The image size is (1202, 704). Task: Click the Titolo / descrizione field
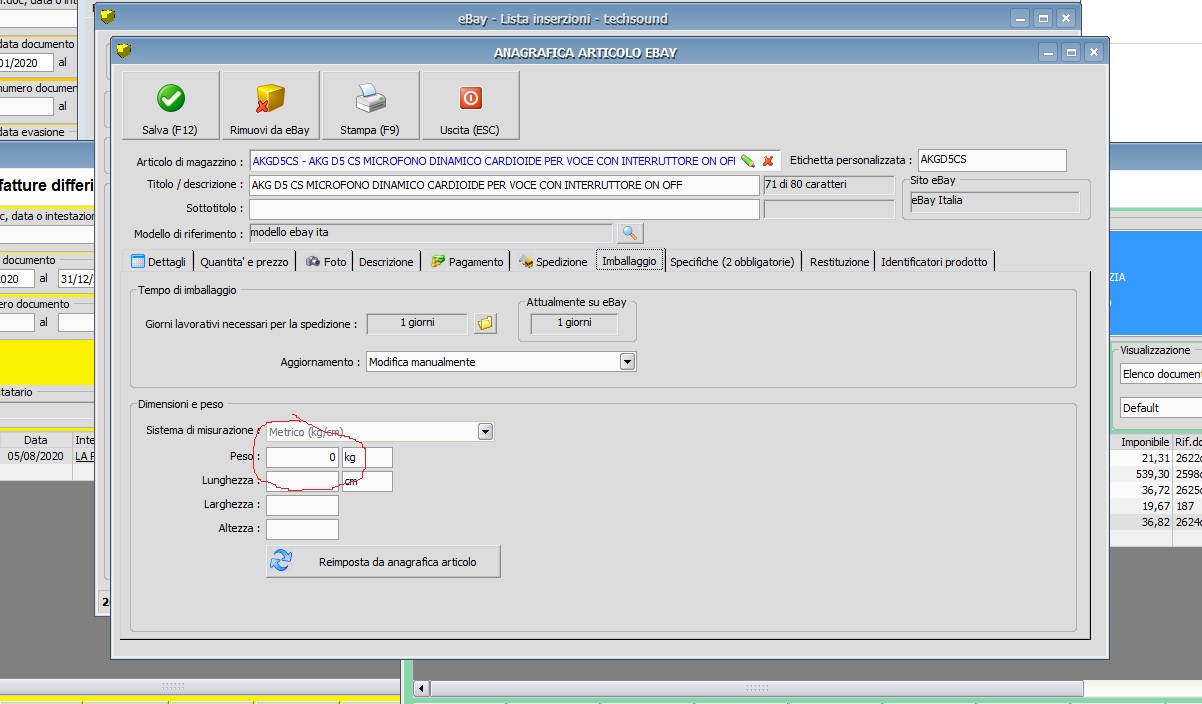tap(504, 185)
